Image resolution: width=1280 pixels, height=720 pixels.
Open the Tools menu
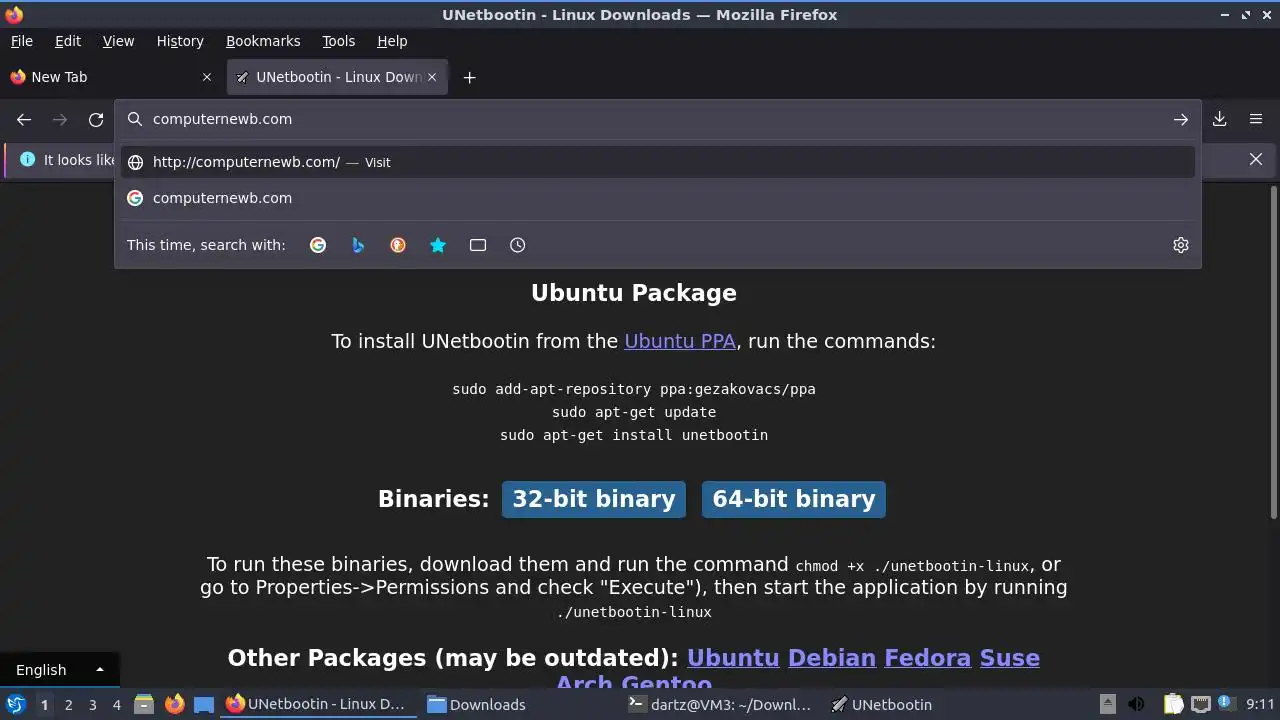point(339,41)
